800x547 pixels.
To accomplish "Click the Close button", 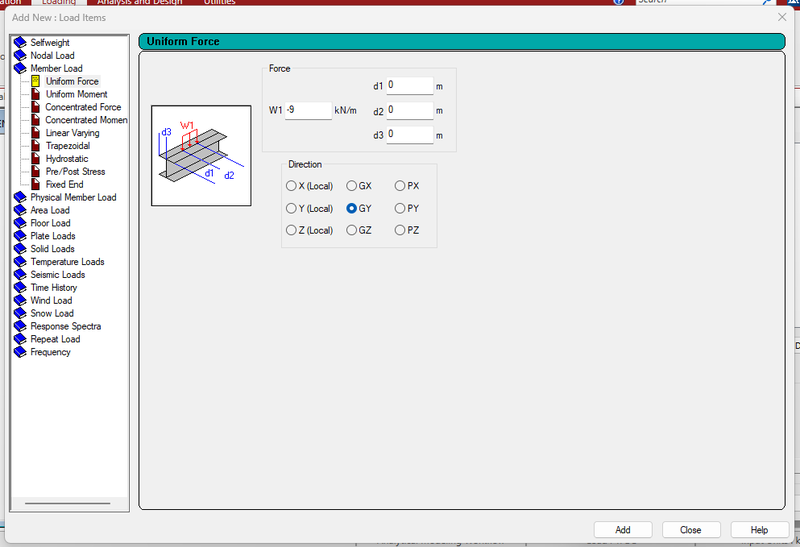I will coord(691,530).
